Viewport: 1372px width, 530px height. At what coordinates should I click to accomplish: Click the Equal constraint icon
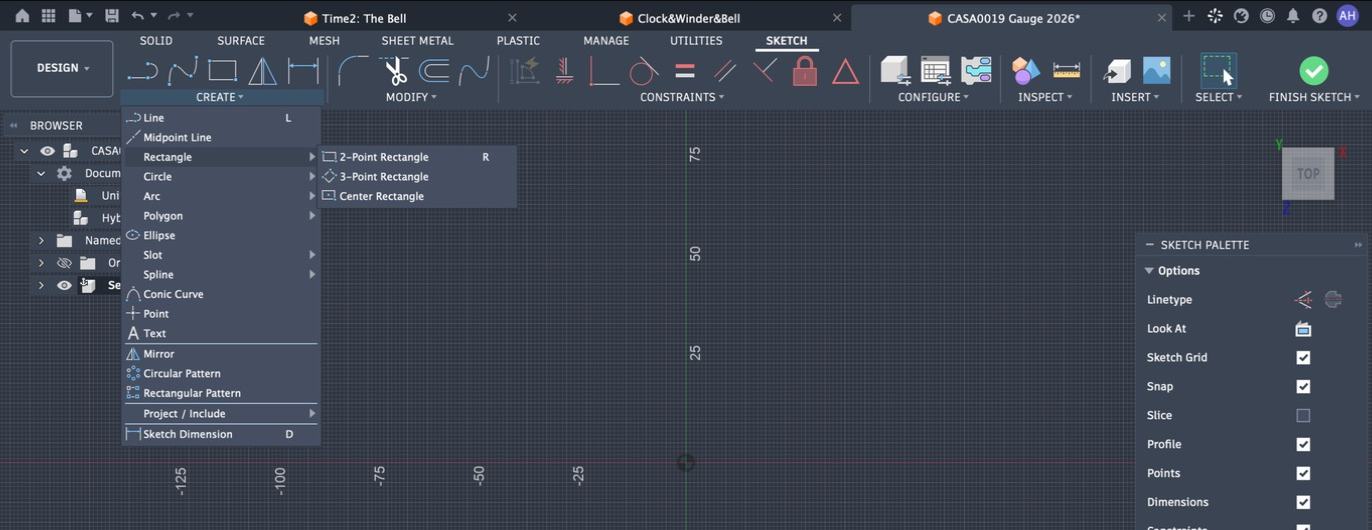click(685, 71)
